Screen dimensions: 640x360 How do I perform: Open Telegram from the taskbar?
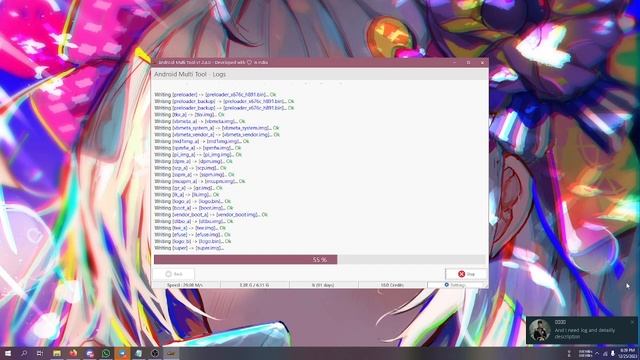122,353
